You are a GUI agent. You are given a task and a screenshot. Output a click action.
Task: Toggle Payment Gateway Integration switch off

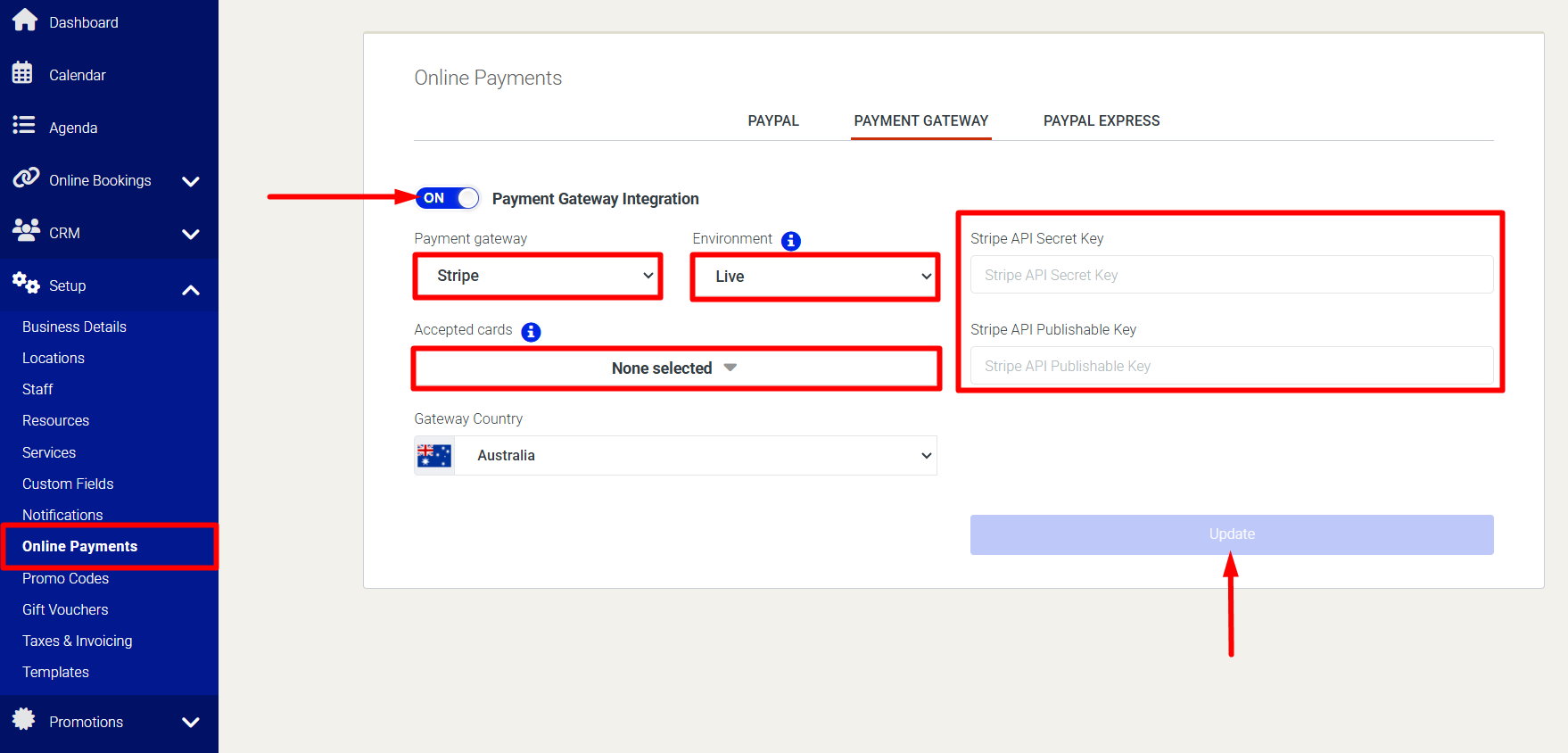pos(447,198)
